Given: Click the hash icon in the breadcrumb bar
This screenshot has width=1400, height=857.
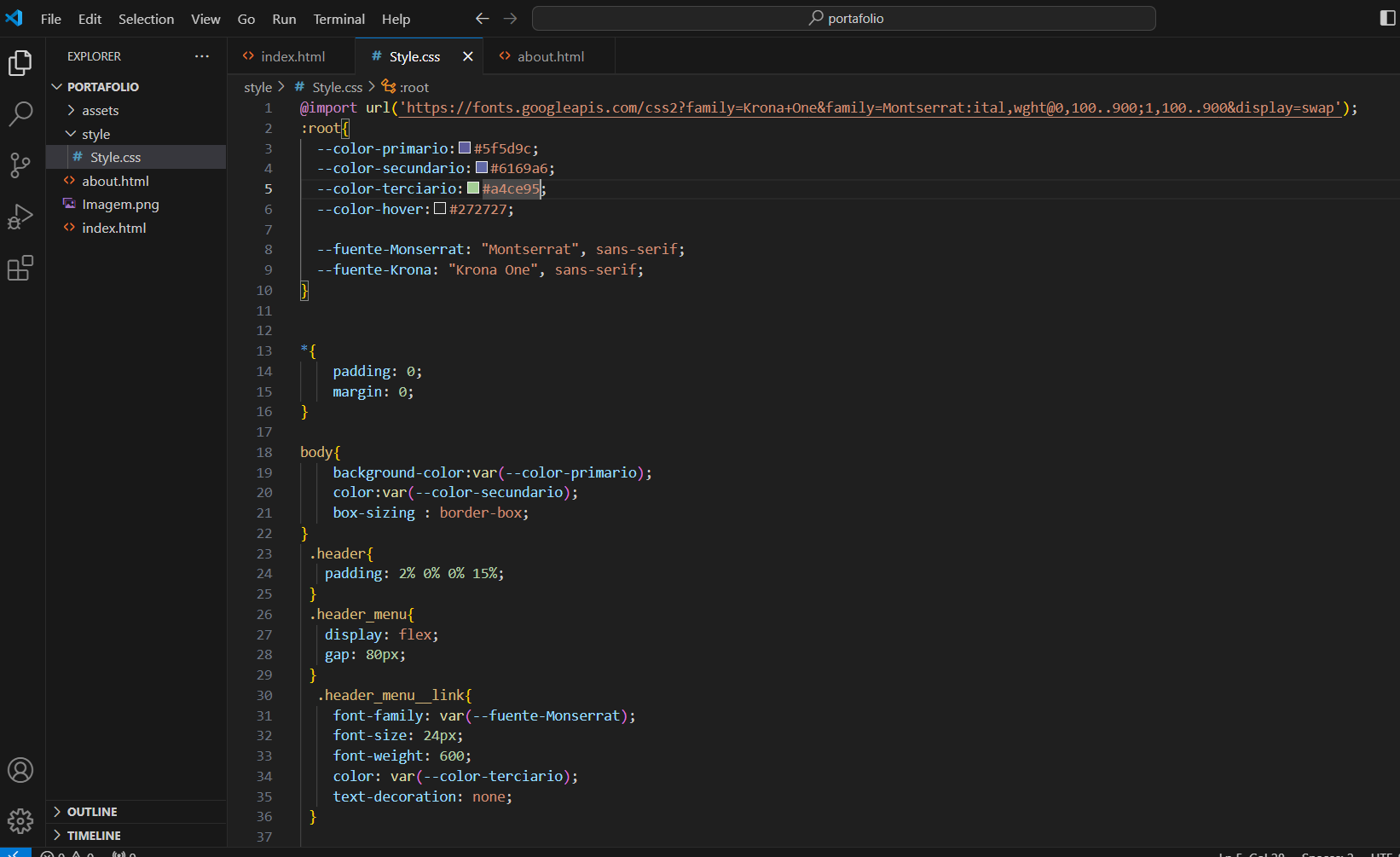Looking at the screenshot, I should pyautogui.click(x=299, y=87).
